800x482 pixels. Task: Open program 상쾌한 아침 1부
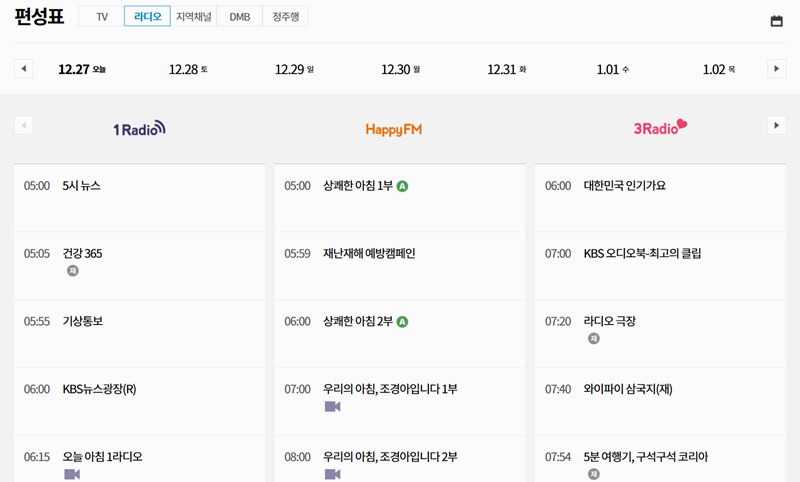tap(358, 186)
